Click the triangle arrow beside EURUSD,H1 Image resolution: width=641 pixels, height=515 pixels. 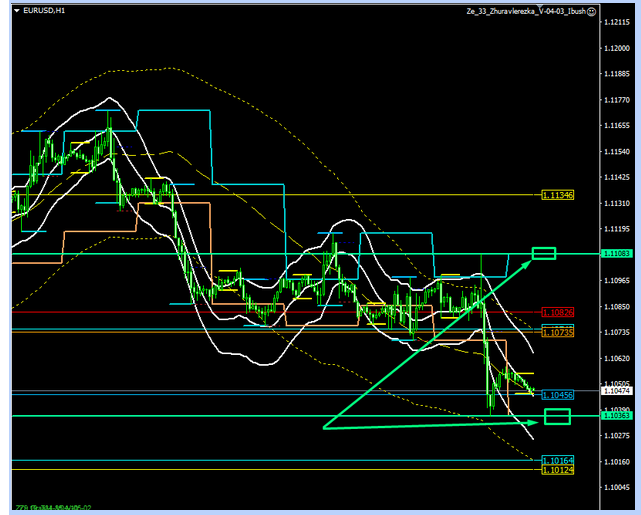pyautogui.click(x=15, y=11)
